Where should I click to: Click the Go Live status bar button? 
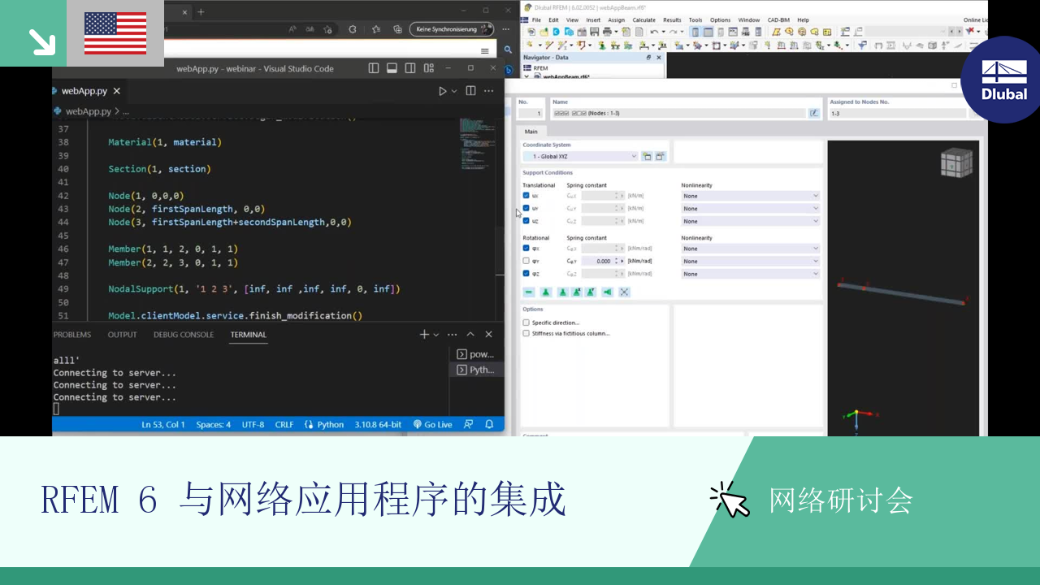click(432, 424)
